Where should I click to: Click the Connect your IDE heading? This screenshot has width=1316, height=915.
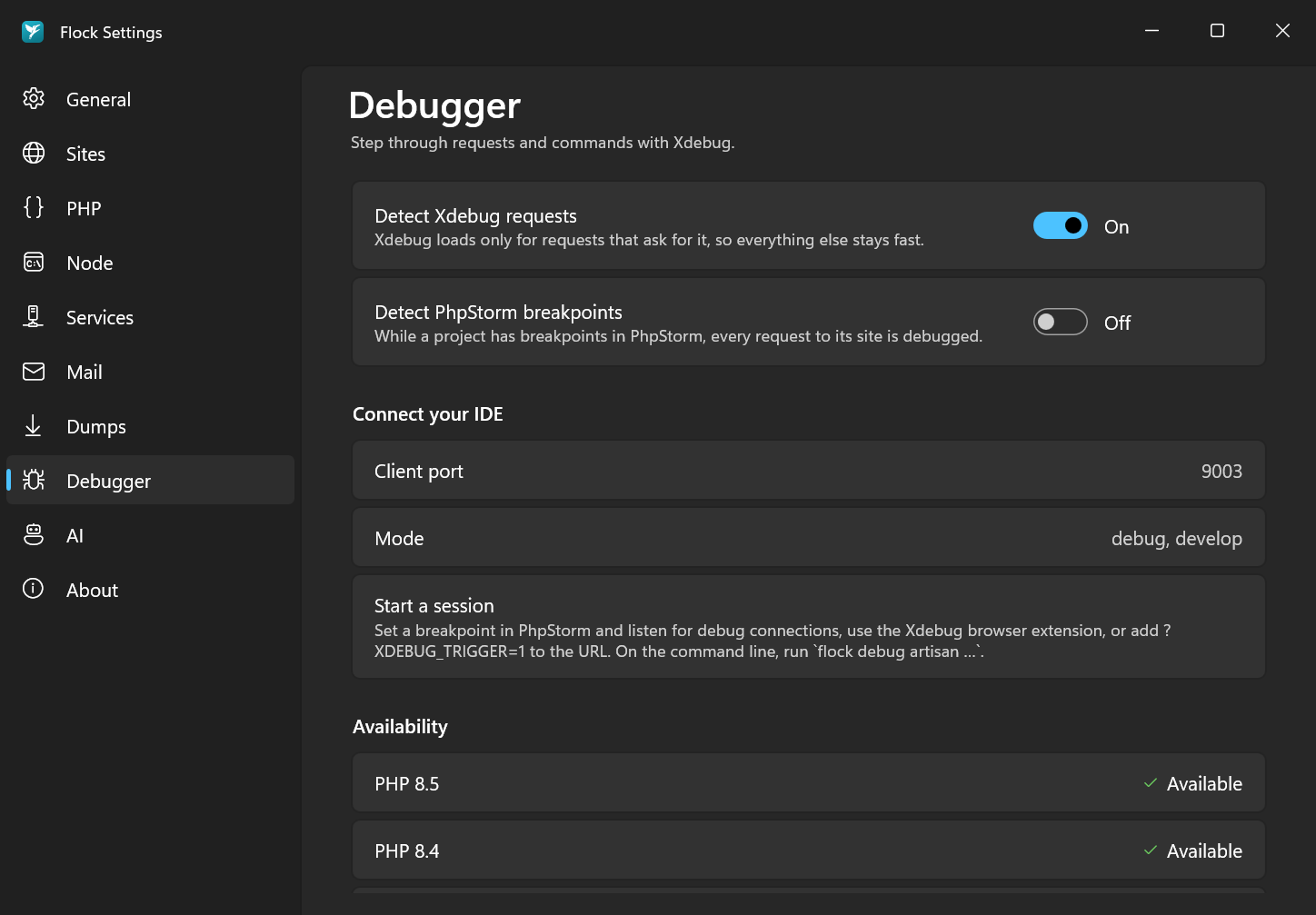(428, 414)
